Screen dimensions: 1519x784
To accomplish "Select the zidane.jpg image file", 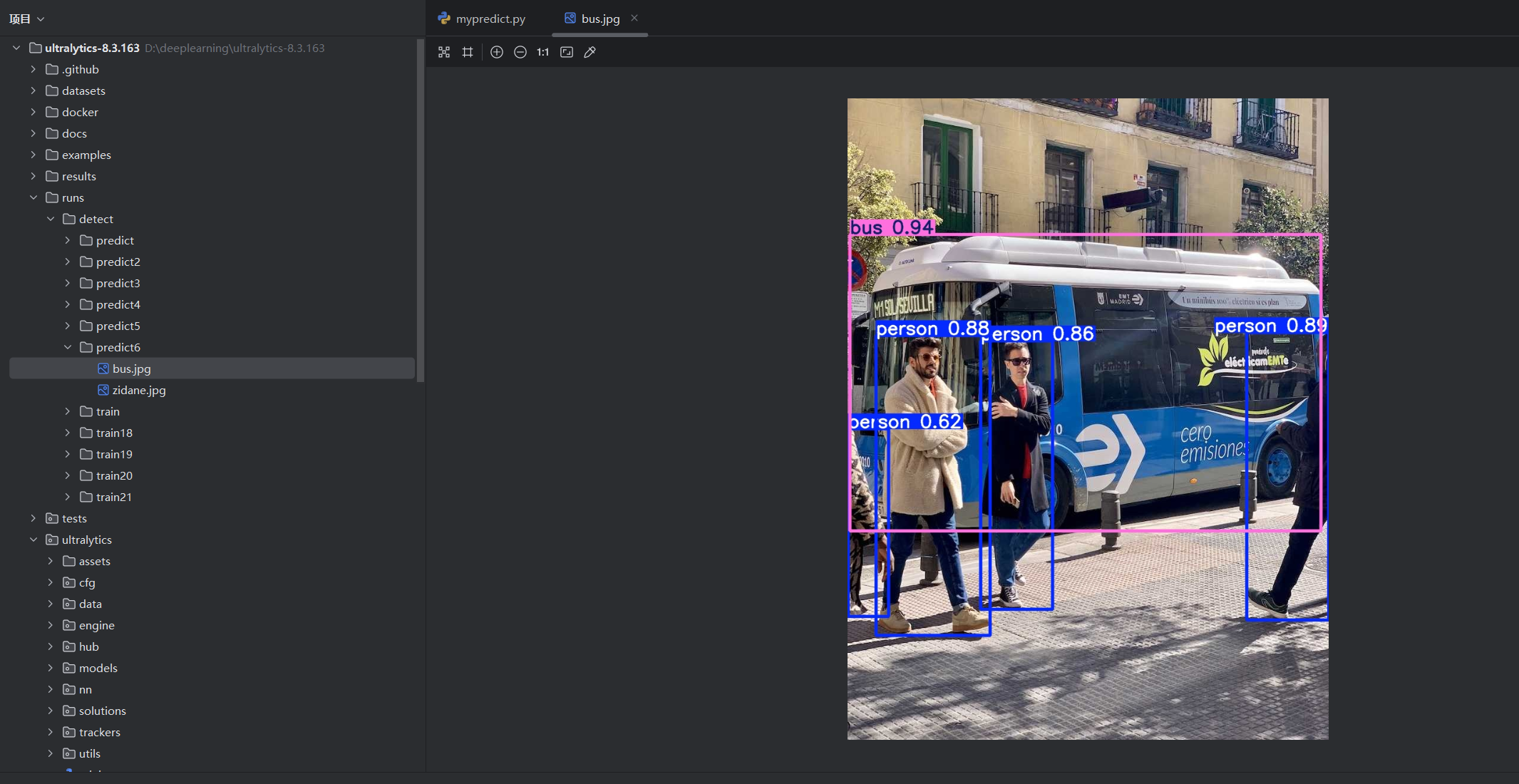I will pos(138,390).
